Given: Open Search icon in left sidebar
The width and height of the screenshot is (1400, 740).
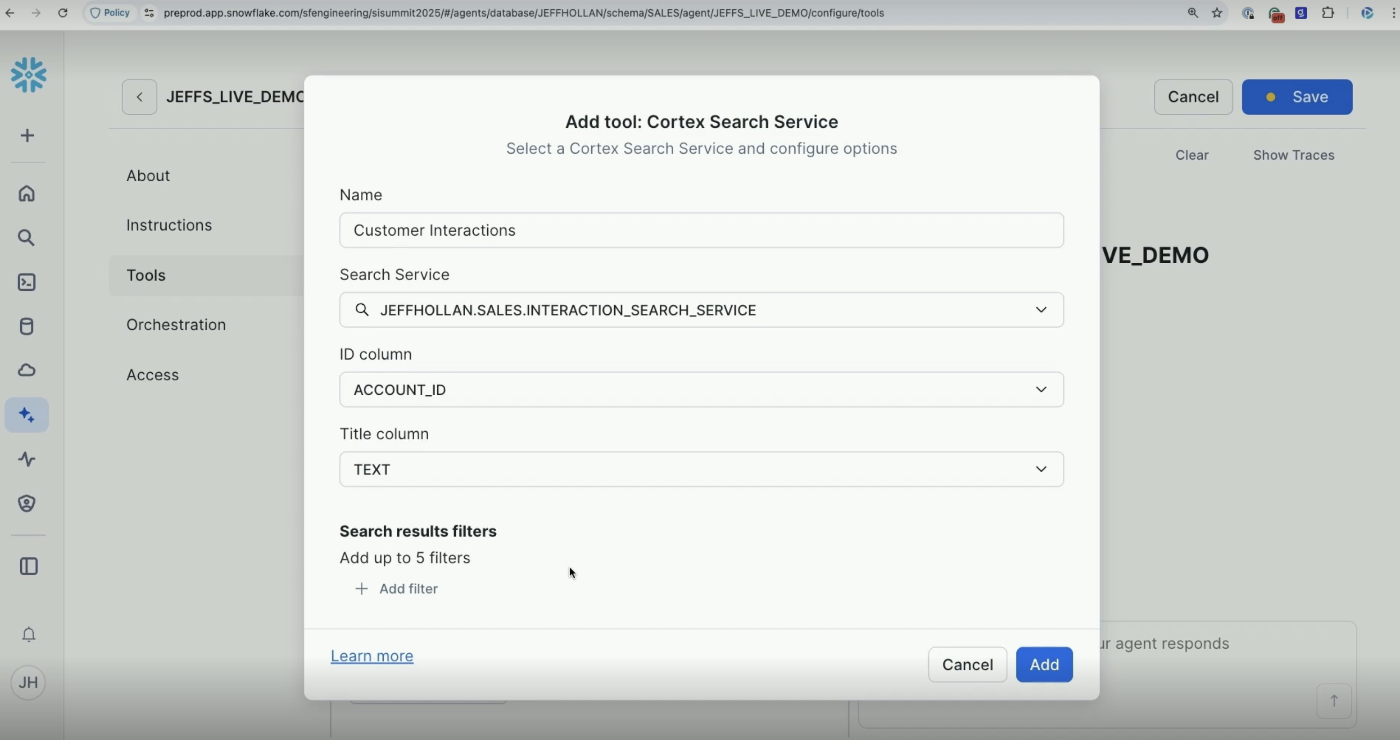Looking at the screenshot, I should 27,238.
